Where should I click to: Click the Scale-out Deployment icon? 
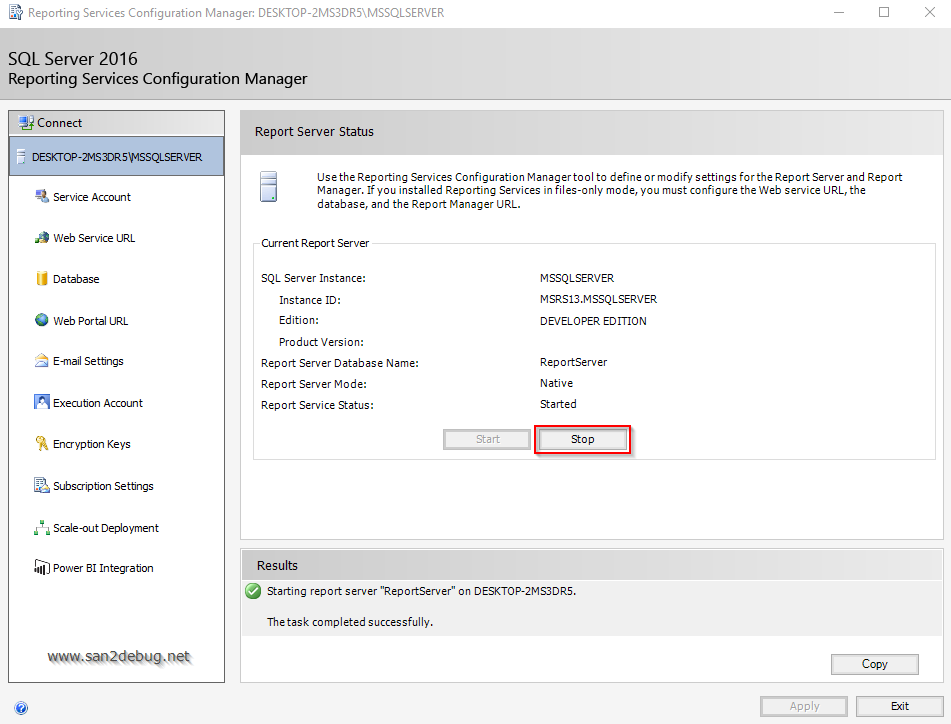point(42,528)
